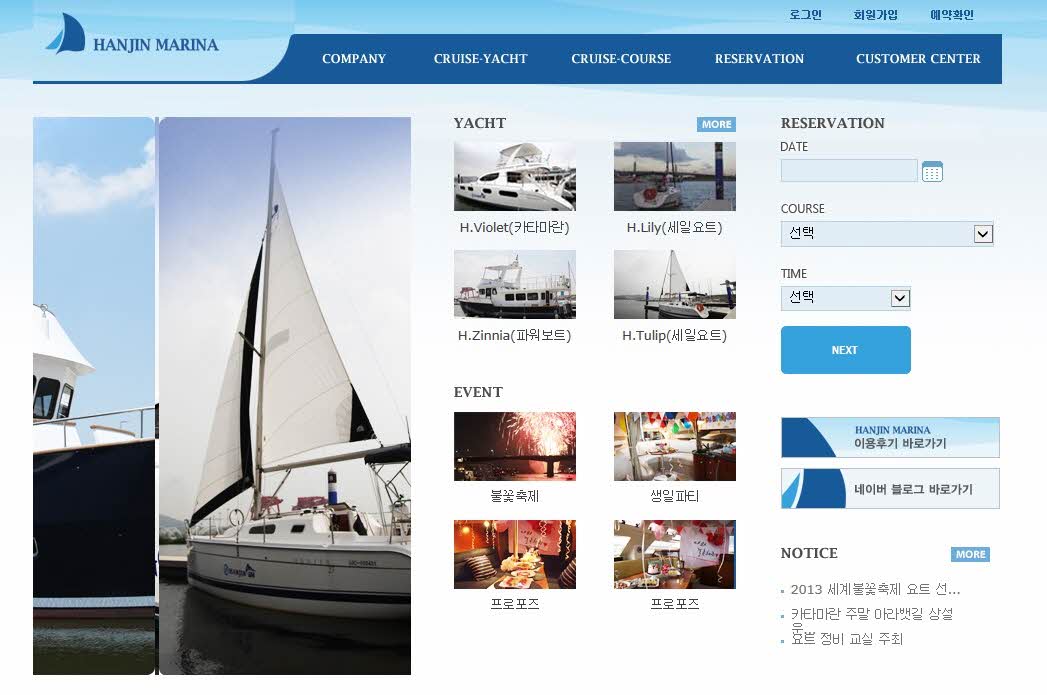Expand the TIME selection dropdown
1047x695 pixels.
pos(845,298)
